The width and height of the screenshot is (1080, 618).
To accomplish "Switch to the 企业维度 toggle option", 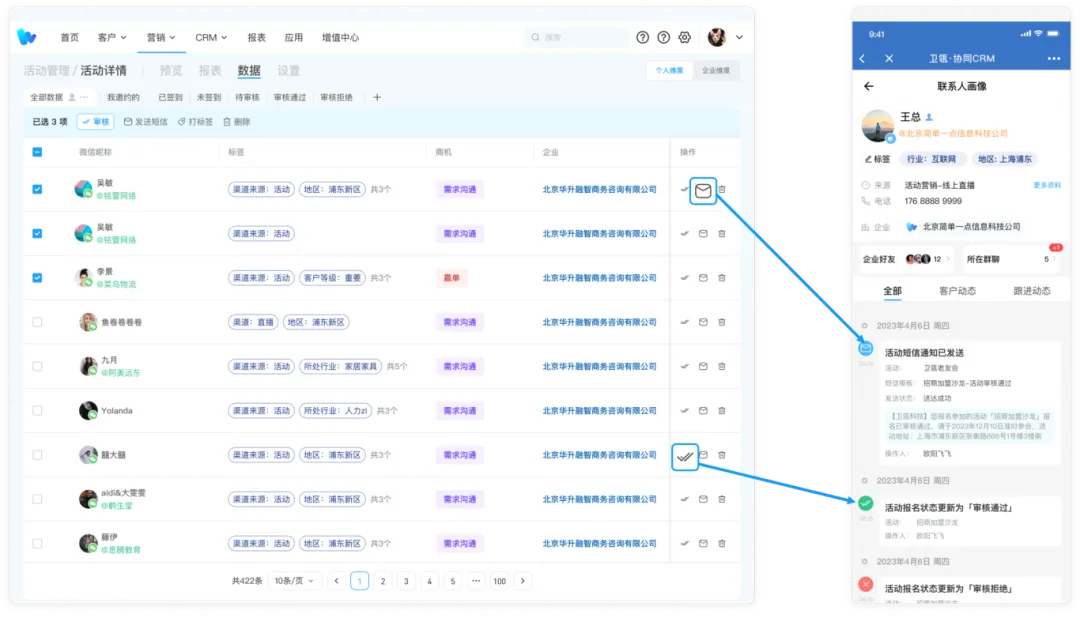I will 715,71.
